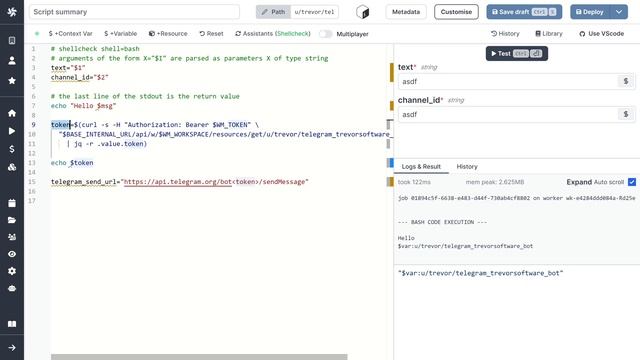Click the script path u/trevor/tel
640x360 pixels.
314,12
